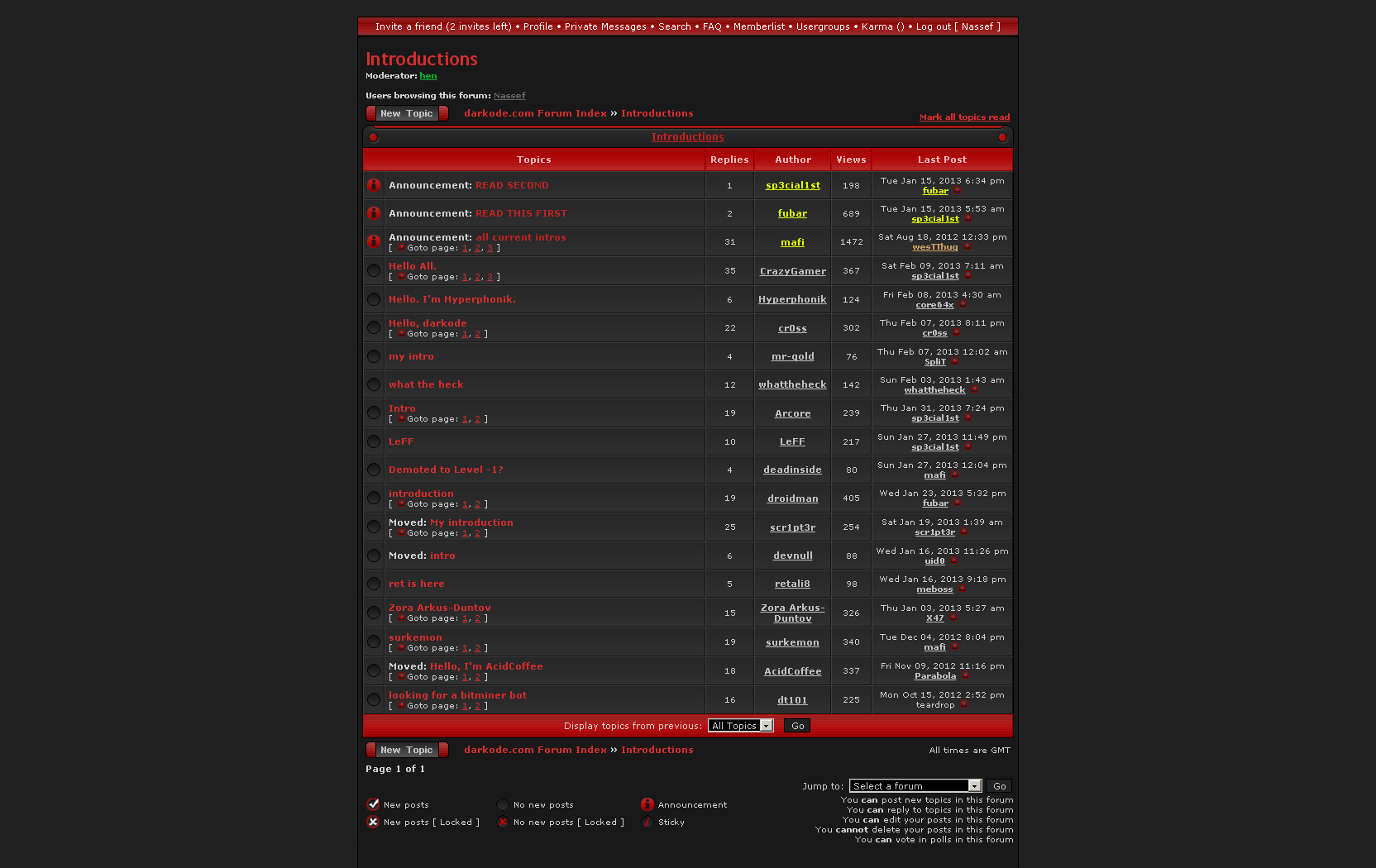Click the topic status icon beside Demoted to Level -1?
The image size is (1376, 868).
tap(374, 470)
